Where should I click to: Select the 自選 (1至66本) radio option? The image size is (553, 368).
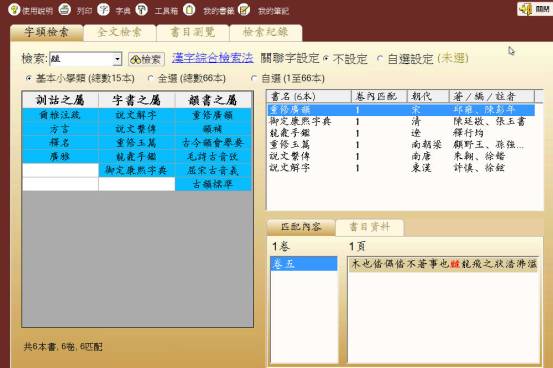253,78
